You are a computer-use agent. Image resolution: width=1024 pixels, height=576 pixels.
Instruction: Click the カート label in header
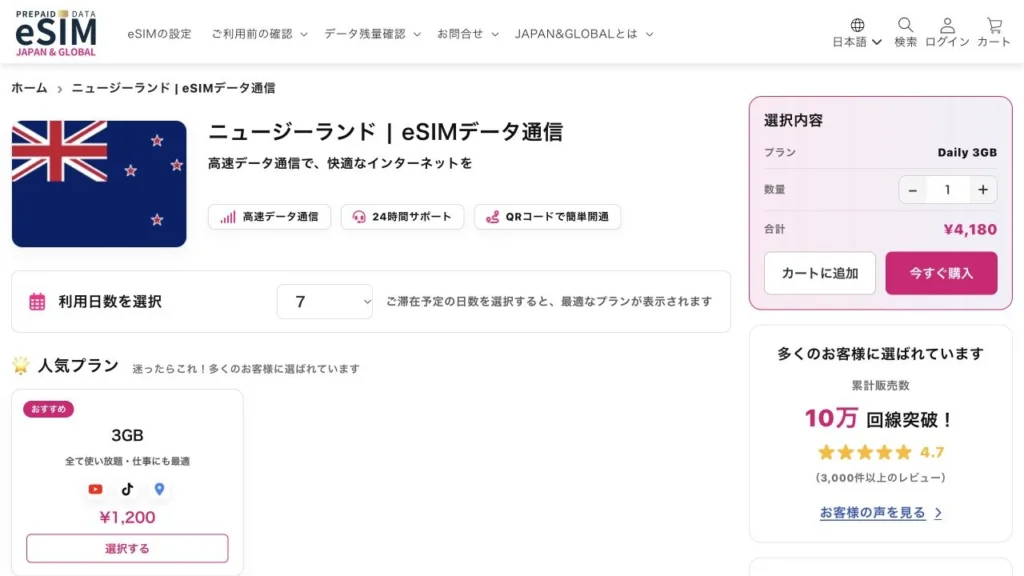tap(994, 42)
